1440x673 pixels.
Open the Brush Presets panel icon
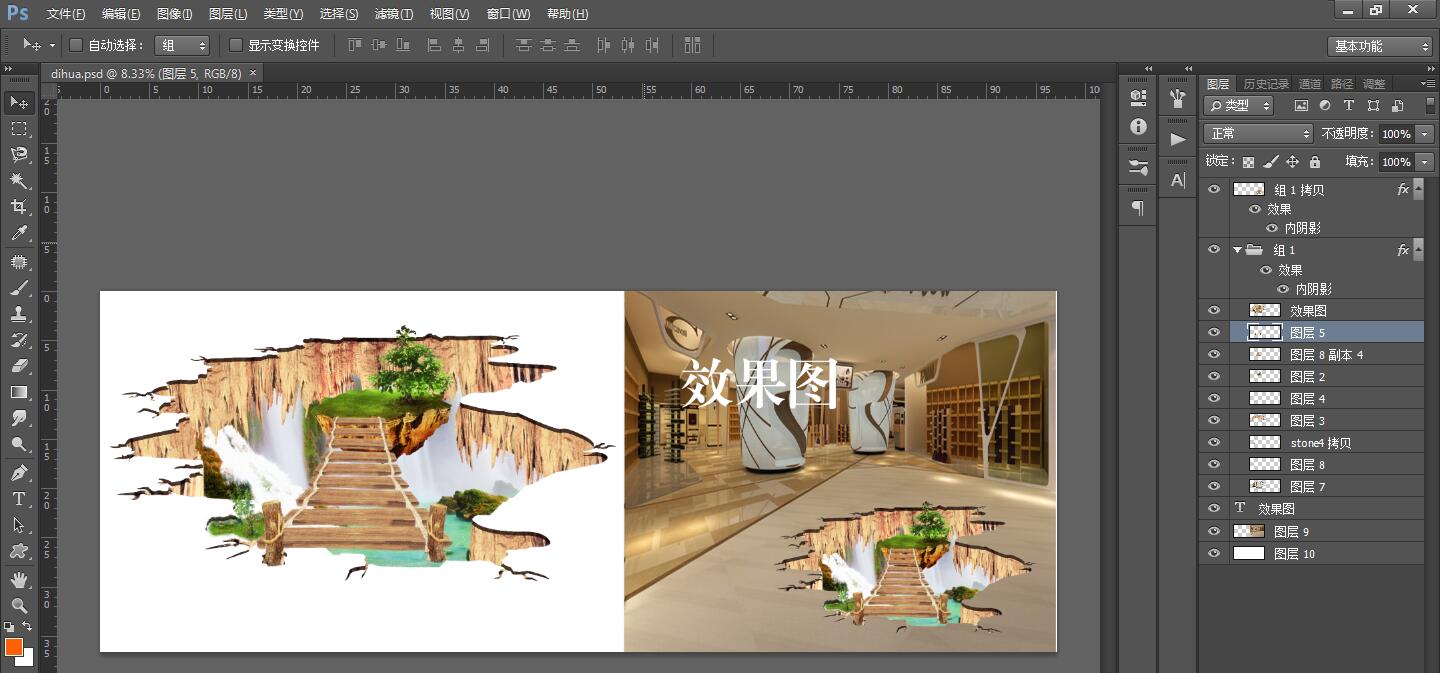click(x=1138, y=167)
